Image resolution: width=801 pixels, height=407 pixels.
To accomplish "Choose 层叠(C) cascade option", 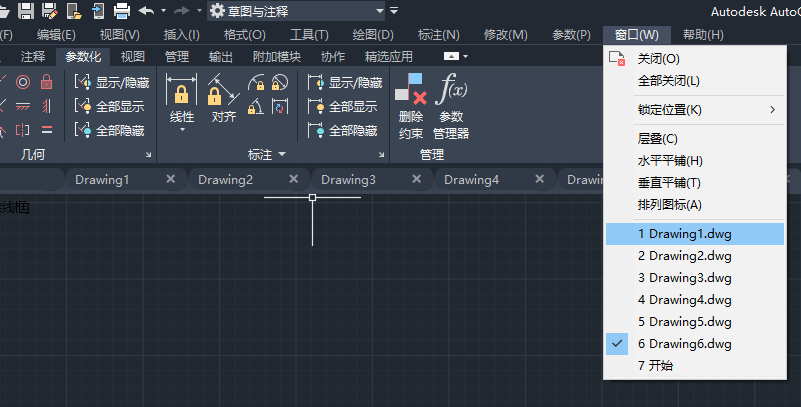I will [695, 139].
